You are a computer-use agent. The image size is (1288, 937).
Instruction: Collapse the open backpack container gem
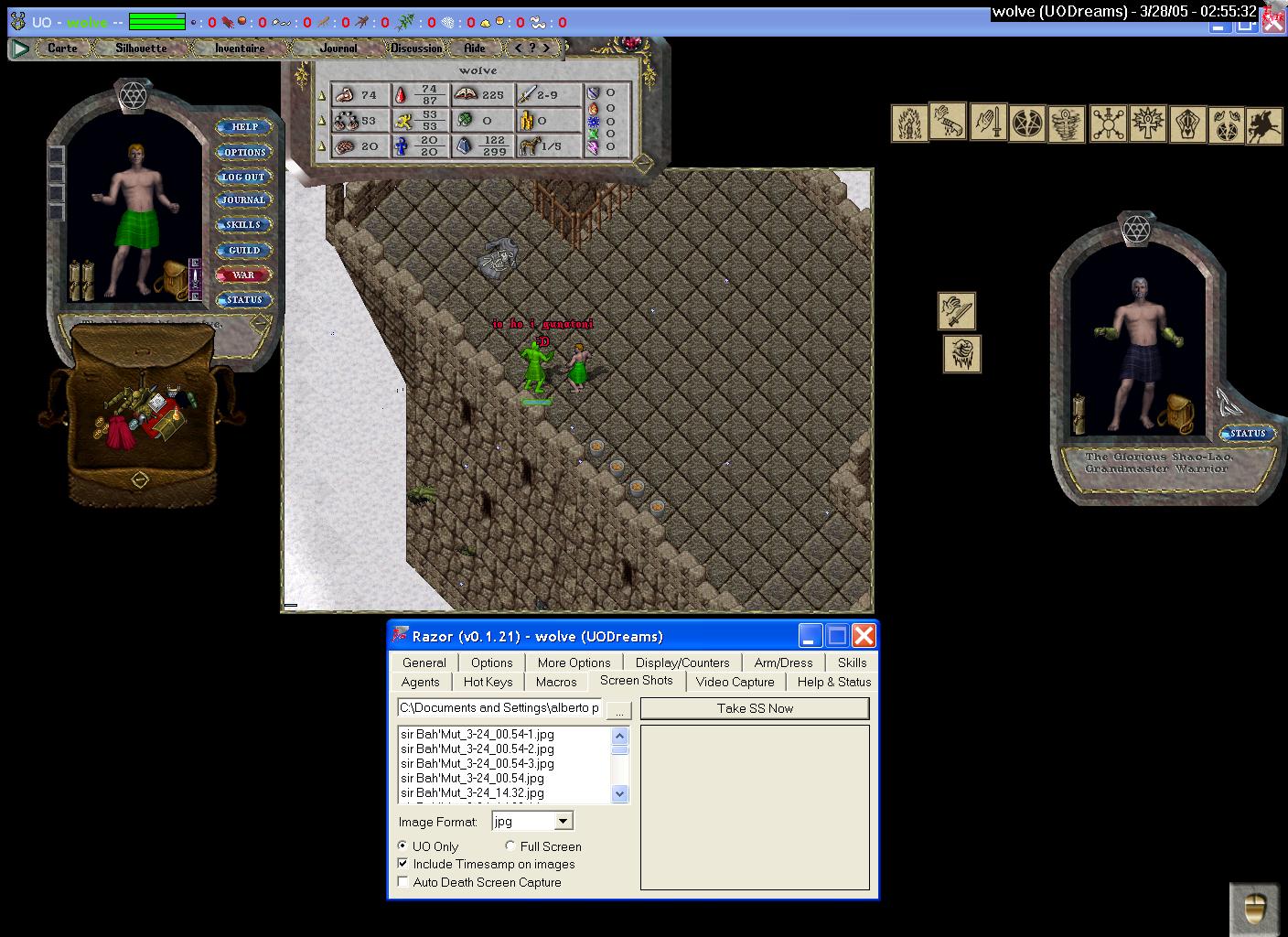[139, 479]
